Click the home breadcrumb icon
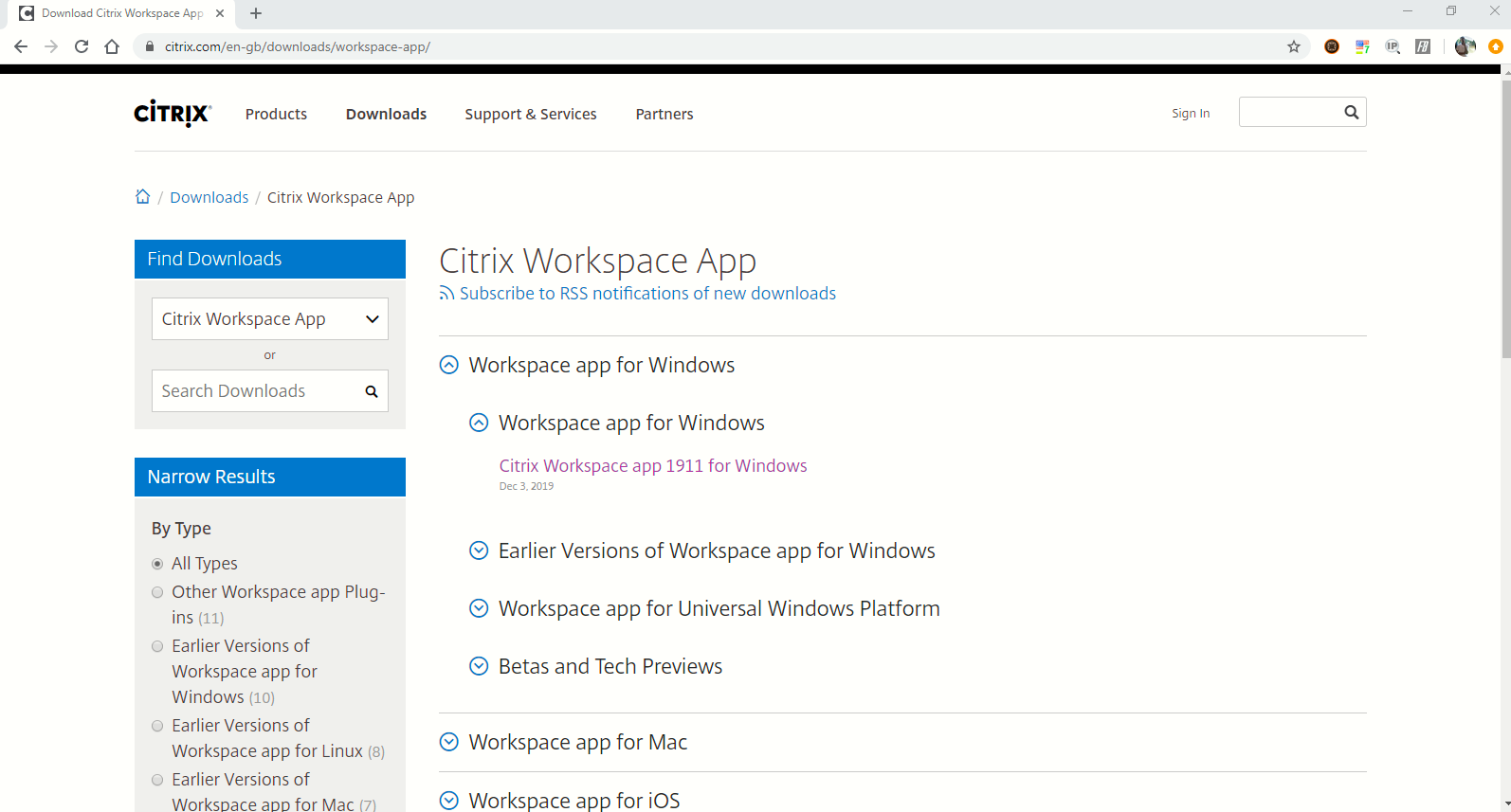This screenshot has width=1511, height=812. pyautogui.click(x=142, y=196)
